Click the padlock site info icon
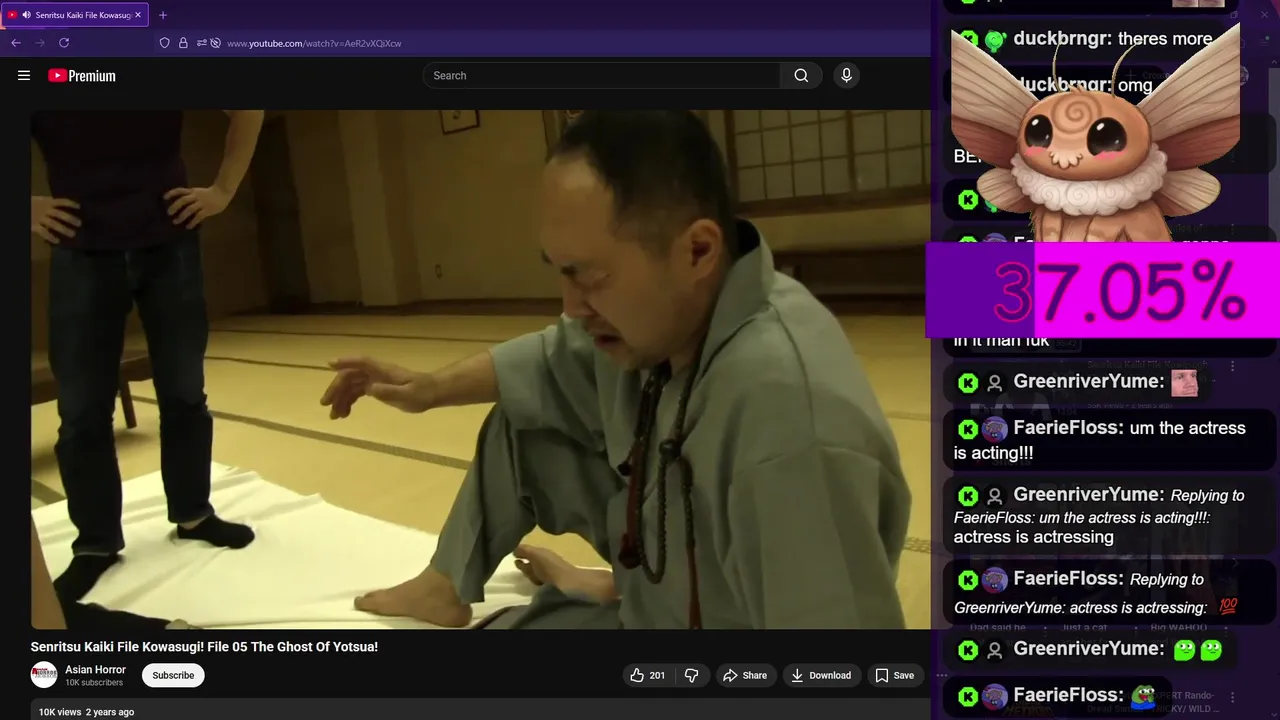Screen dimensions: 1280x720 pos(183,43)
